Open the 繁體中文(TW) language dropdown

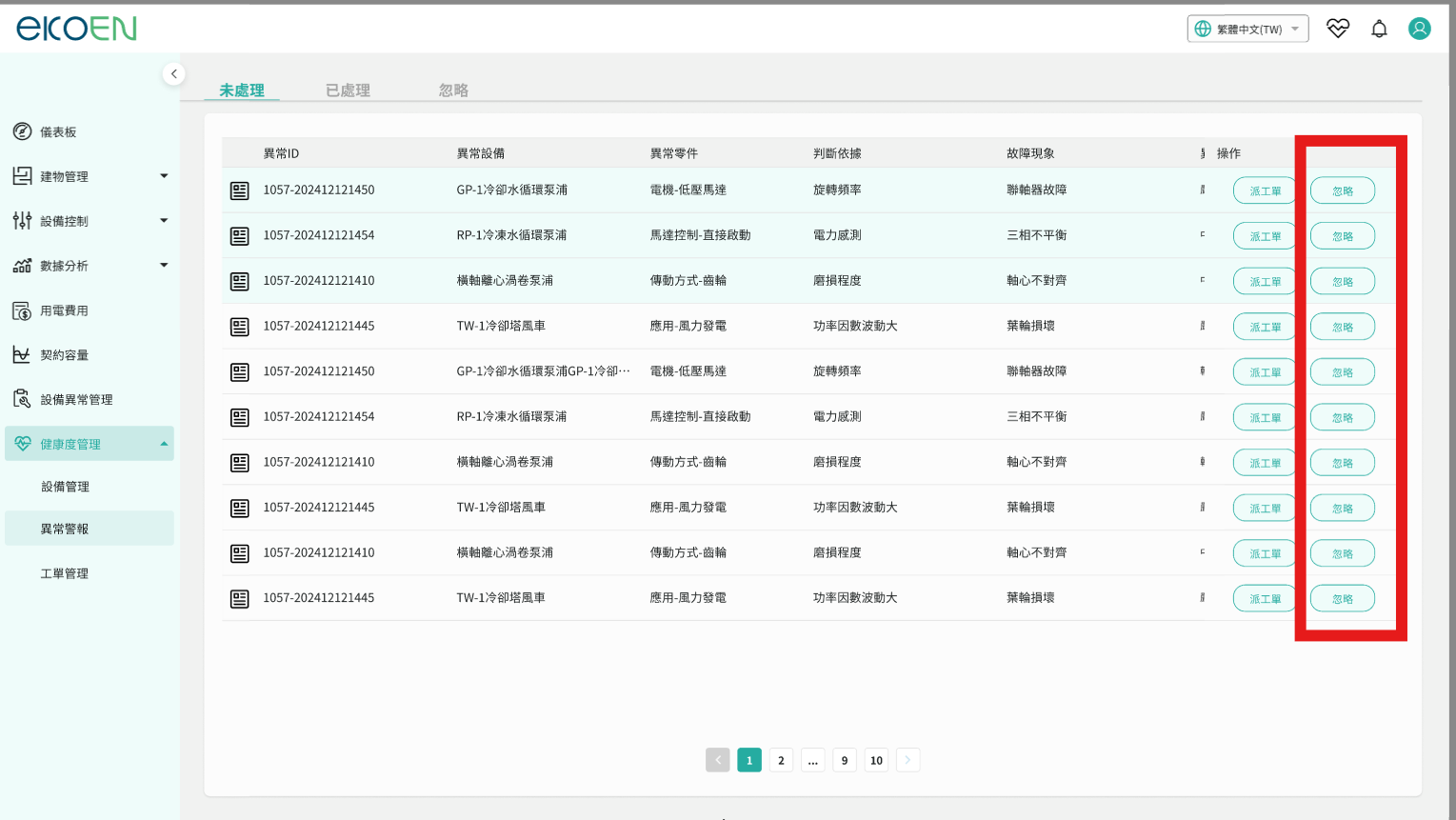pyautogui.click(x=1247, y=29)
